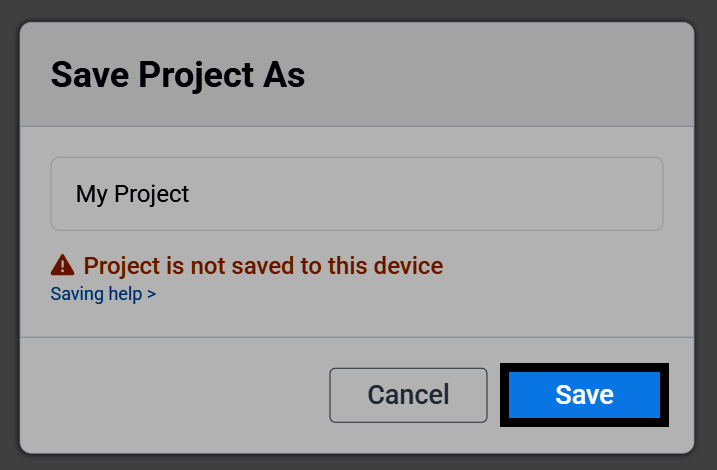Click the red warning triangle icon

pos(62,265)
